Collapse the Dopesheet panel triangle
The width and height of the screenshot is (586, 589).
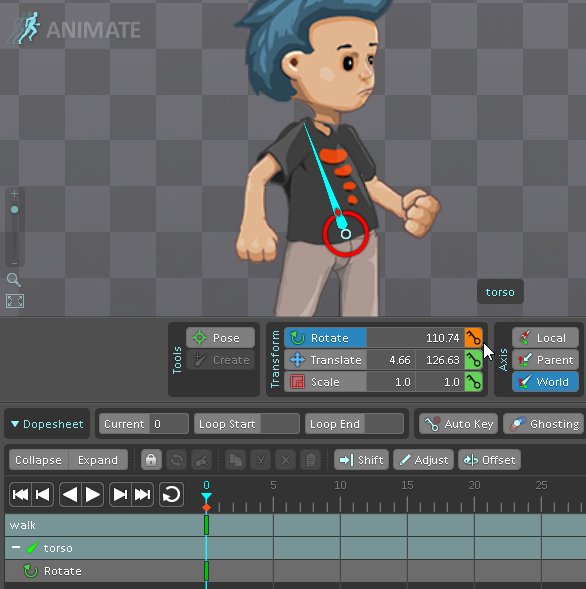coord(15,424)
